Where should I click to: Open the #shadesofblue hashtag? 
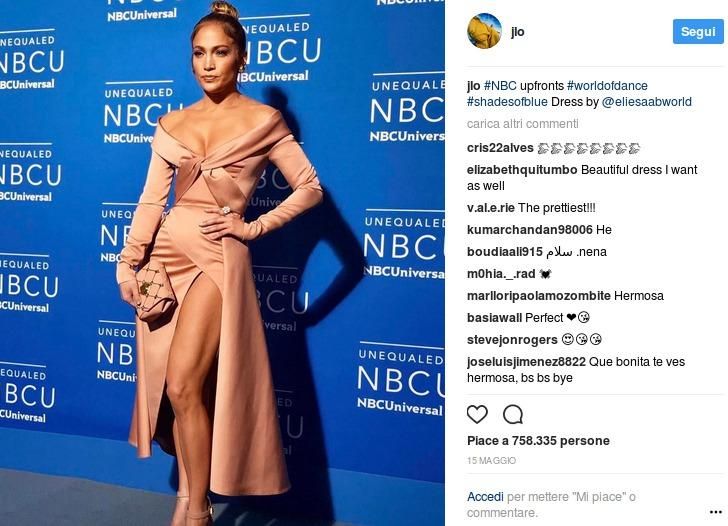tap(507, 102)
